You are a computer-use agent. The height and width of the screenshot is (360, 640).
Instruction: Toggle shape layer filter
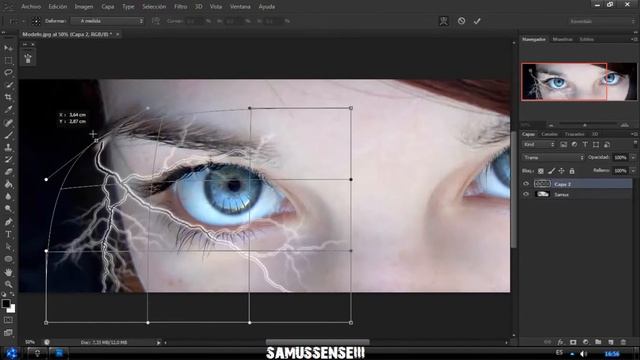pos(596,144)
